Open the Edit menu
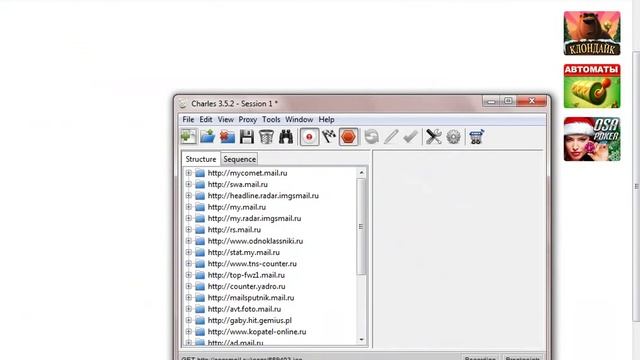The height and width of the screenshot is (360, 640). [206, 120]
